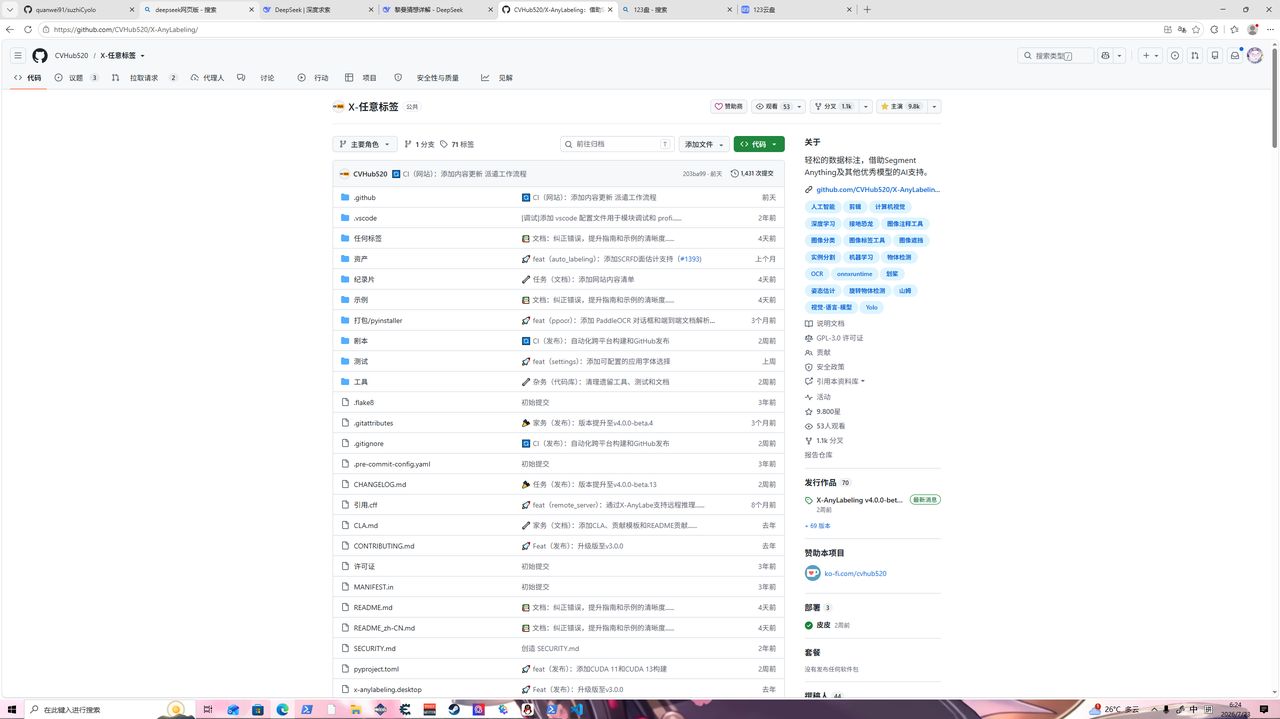Open the 打包/pyinstaller folder

378,320
